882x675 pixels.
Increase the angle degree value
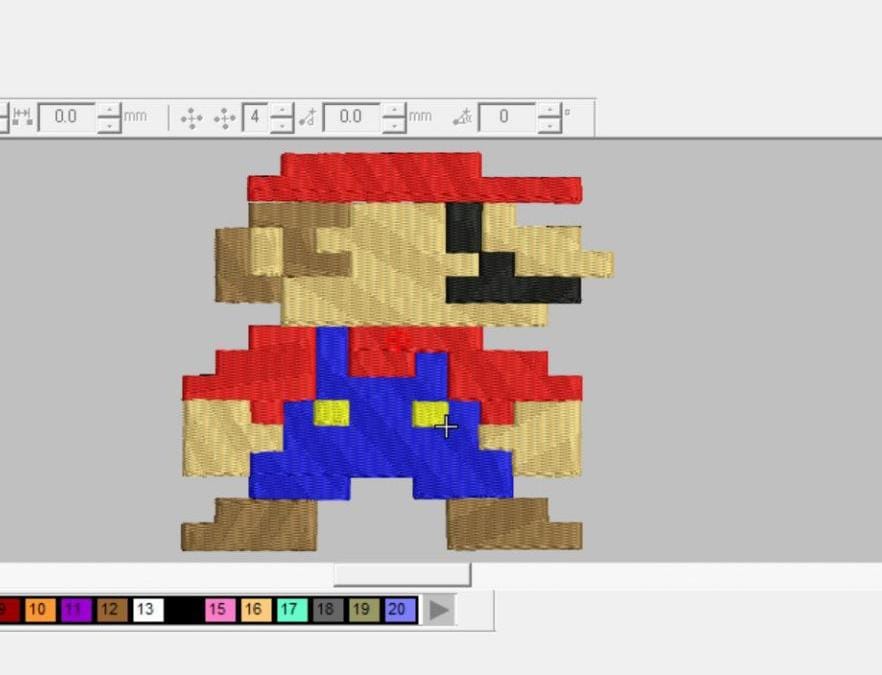click(549, 110)
